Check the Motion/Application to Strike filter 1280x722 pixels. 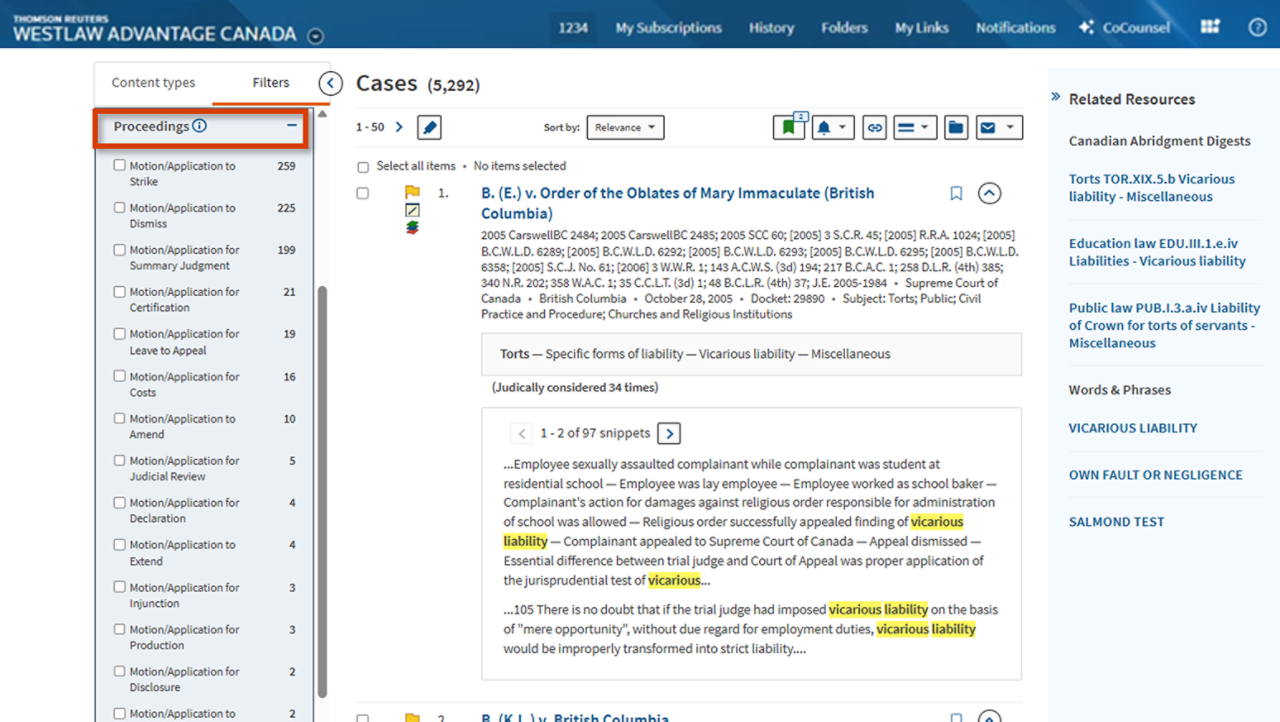tap(120, 166)
